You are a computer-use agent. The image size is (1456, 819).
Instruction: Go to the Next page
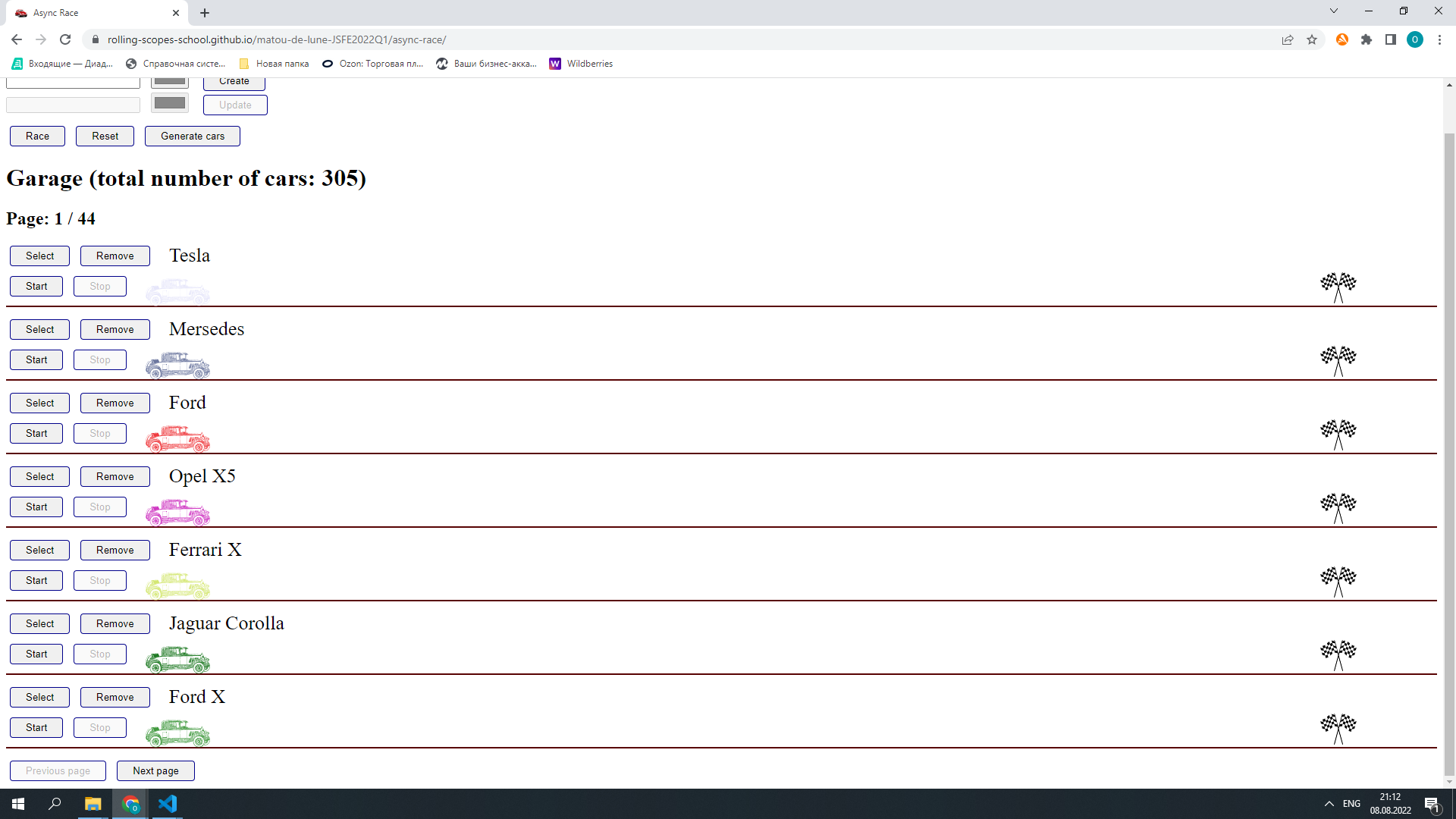pos(155,770)
